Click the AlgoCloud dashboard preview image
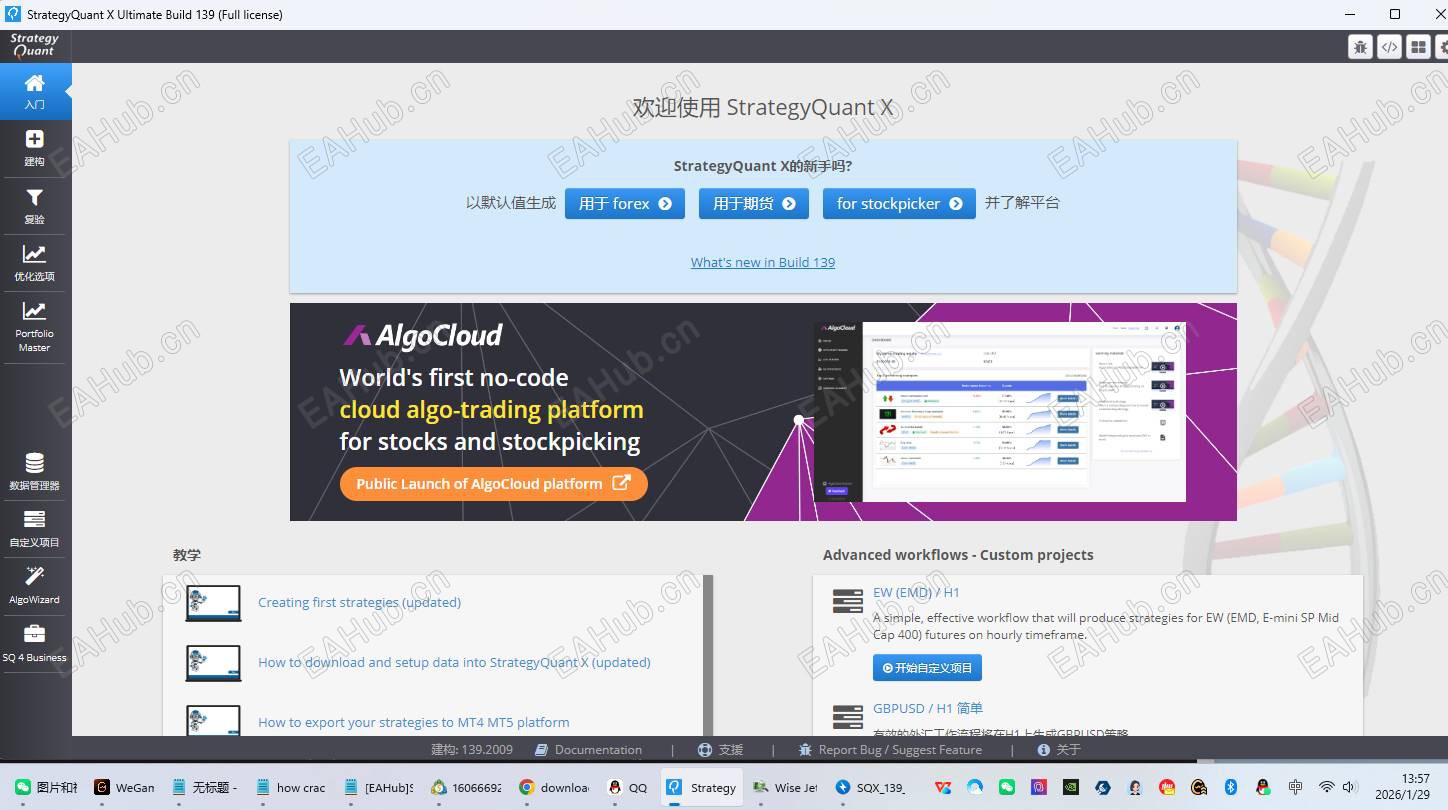The width and height of the screenshot is (1448, 810). [1000, 411]
